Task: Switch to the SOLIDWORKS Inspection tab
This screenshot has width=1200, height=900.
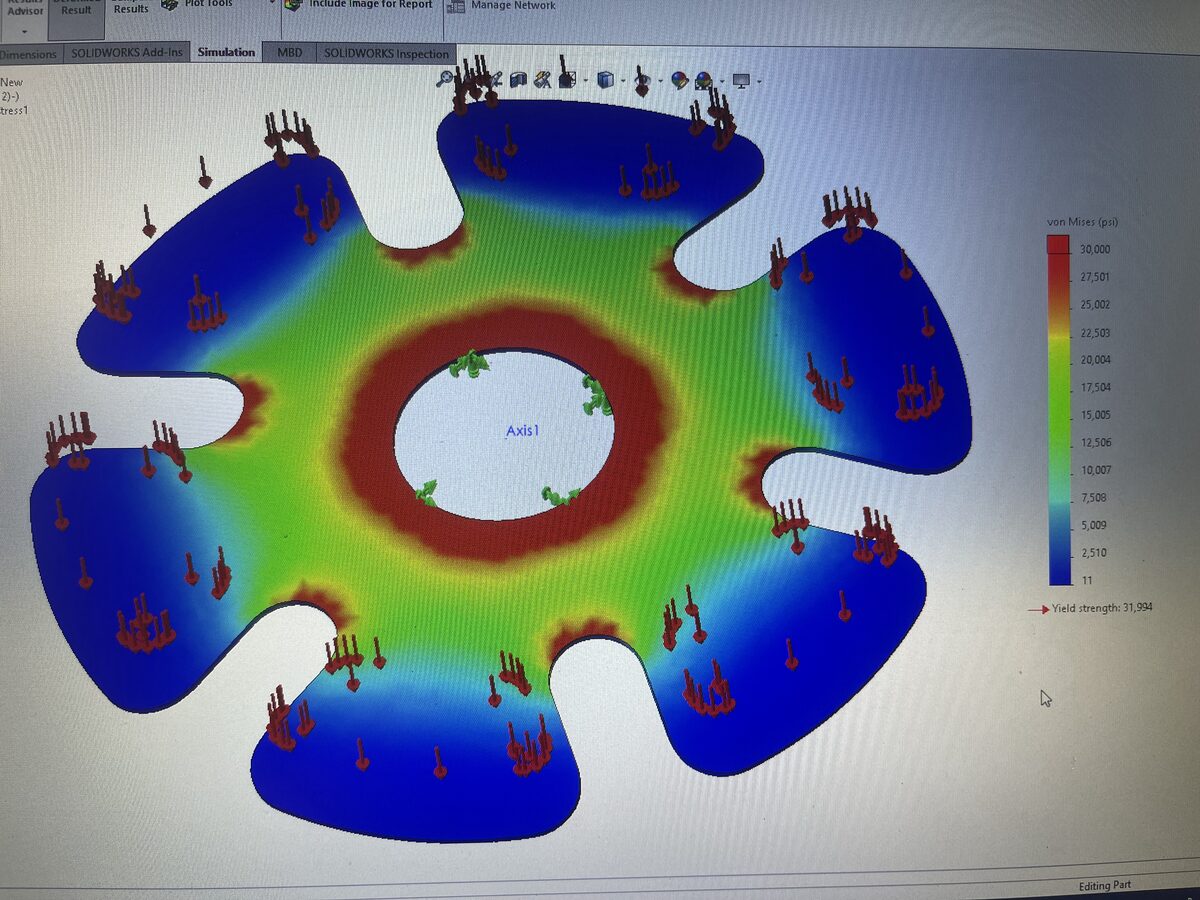Action: click(x=385, y=53)
